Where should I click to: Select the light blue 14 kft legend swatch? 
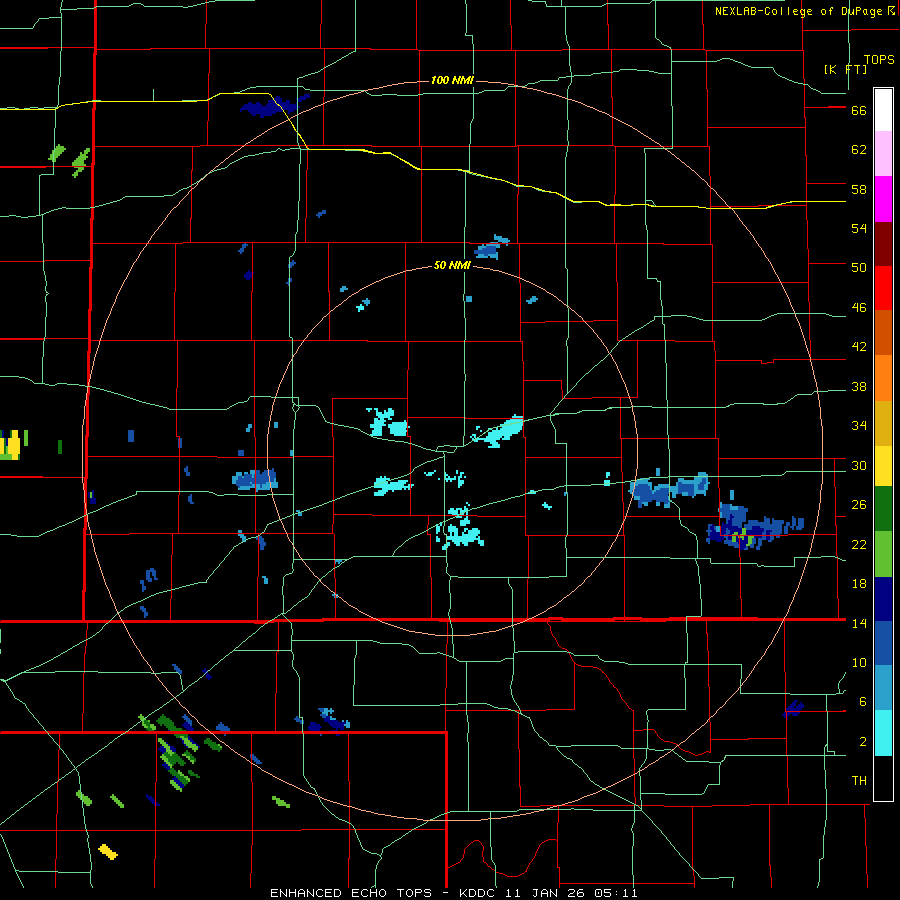pyautogui.click(x=883, y=688)
